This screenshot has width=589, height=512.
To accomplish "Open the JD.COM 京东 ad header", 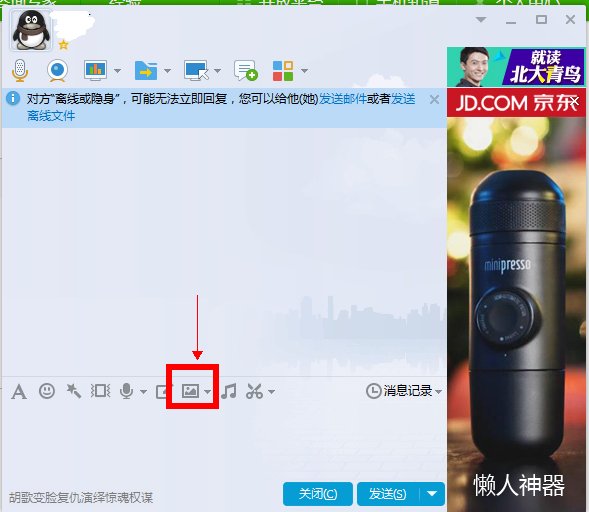I will pos(516,103).
